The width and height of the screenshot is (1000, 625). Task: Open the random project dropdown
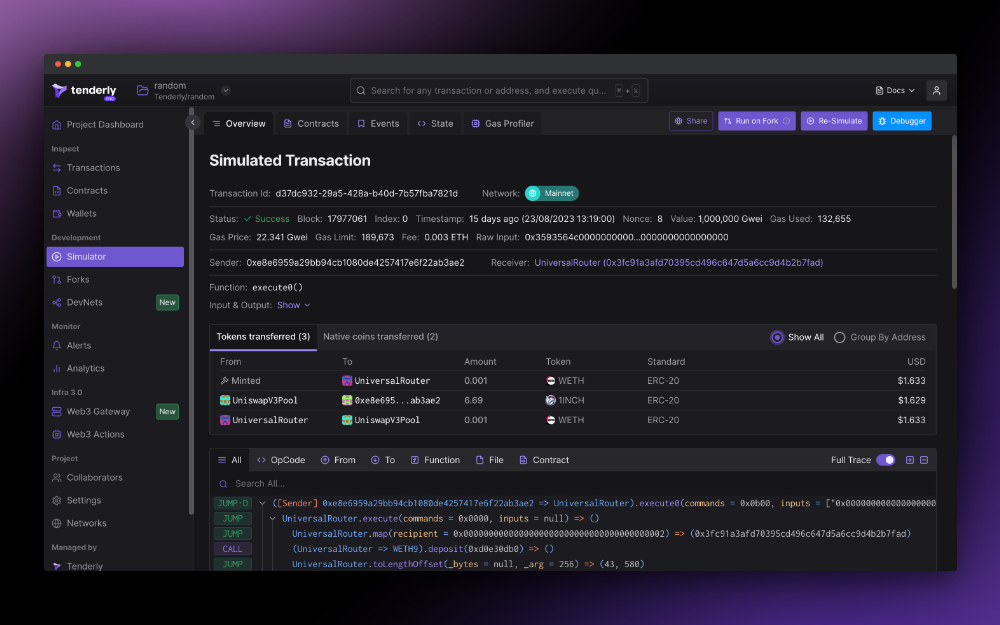coord(226,89)
